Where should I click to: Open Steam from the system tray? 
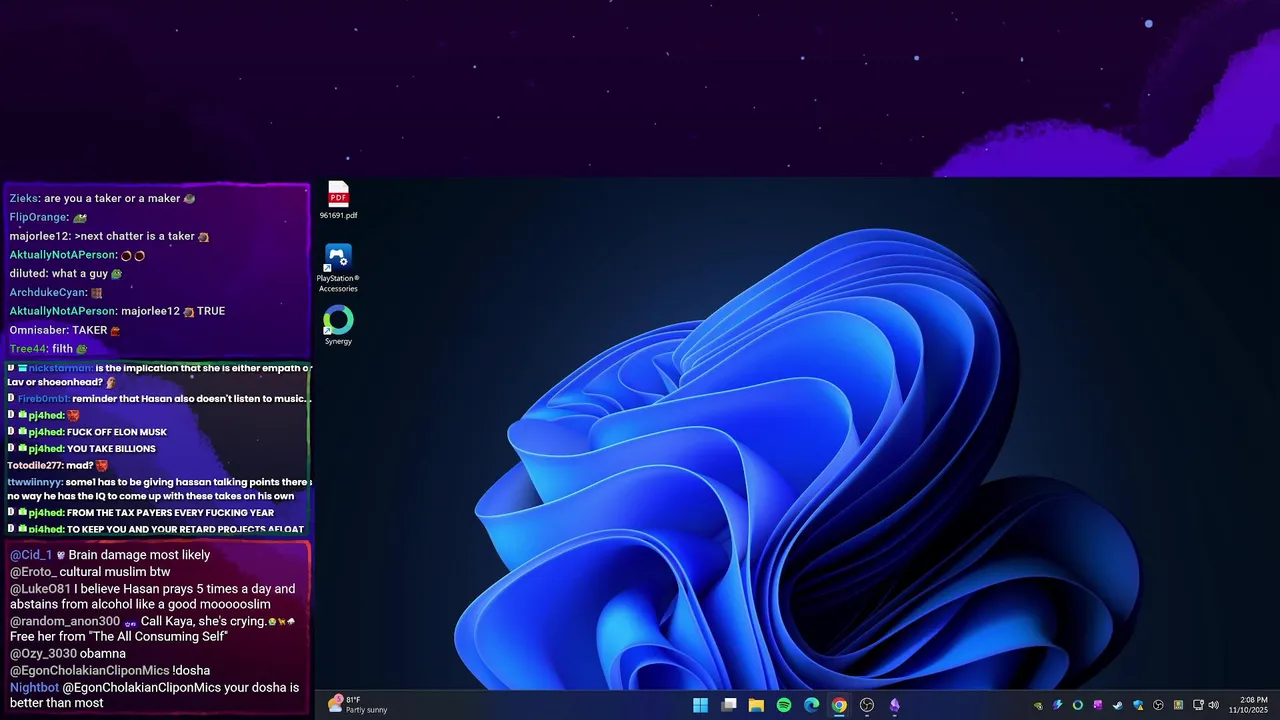tap(1118, 705)
